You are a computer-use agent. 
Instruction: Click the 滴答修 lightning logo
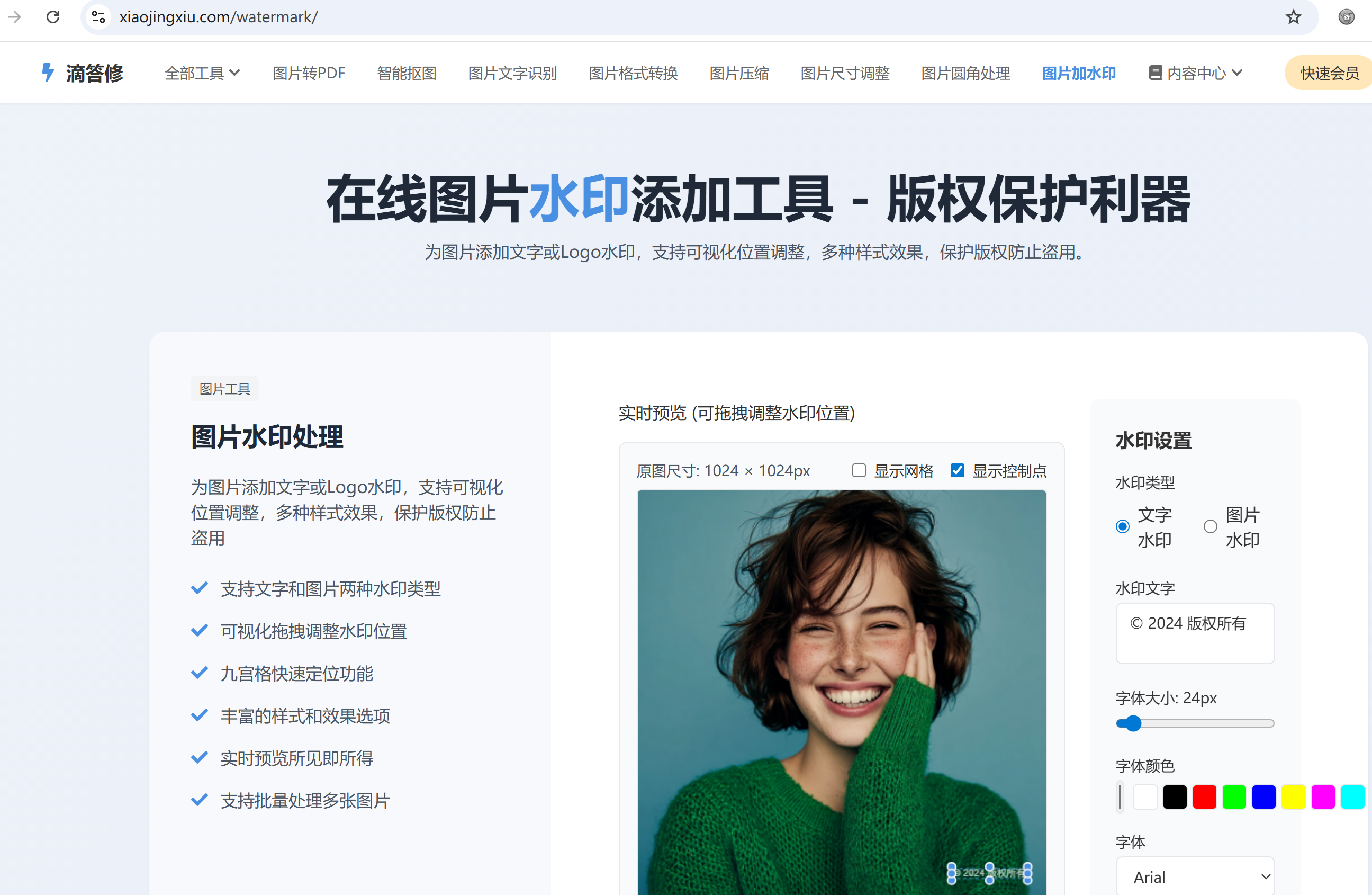[48, 73]
